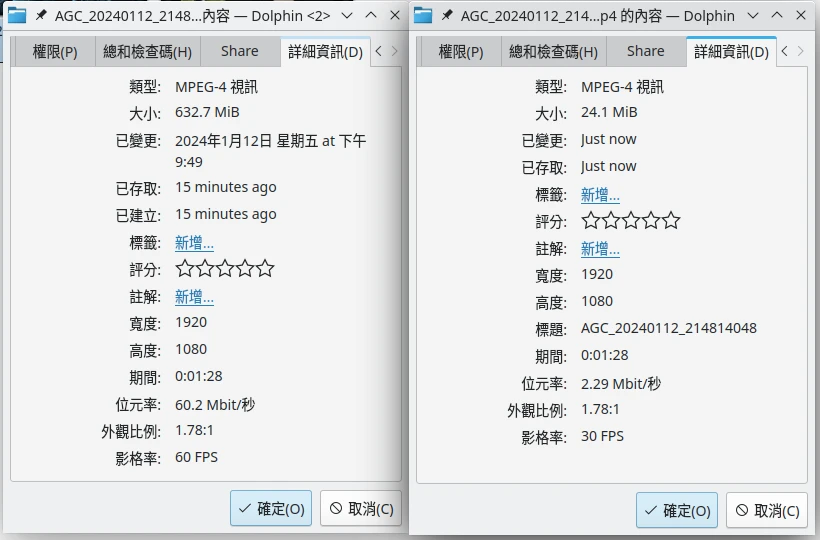
Task: Click pin icon in left Dolphin <2> titlebar
Action: point(41,15)
